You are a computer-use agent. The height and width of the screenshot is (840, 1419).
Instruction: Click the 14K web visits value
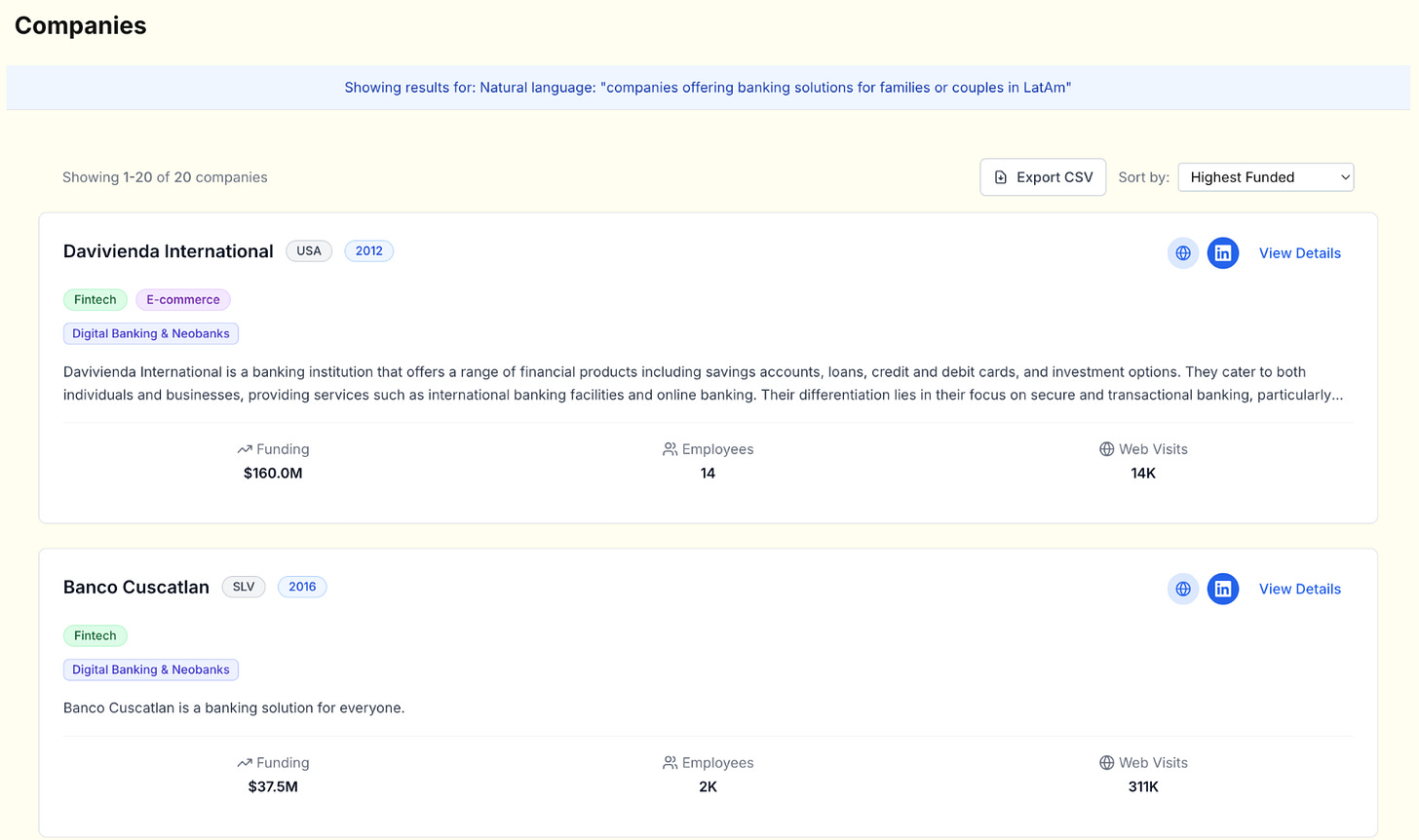tap(1143, 474)
